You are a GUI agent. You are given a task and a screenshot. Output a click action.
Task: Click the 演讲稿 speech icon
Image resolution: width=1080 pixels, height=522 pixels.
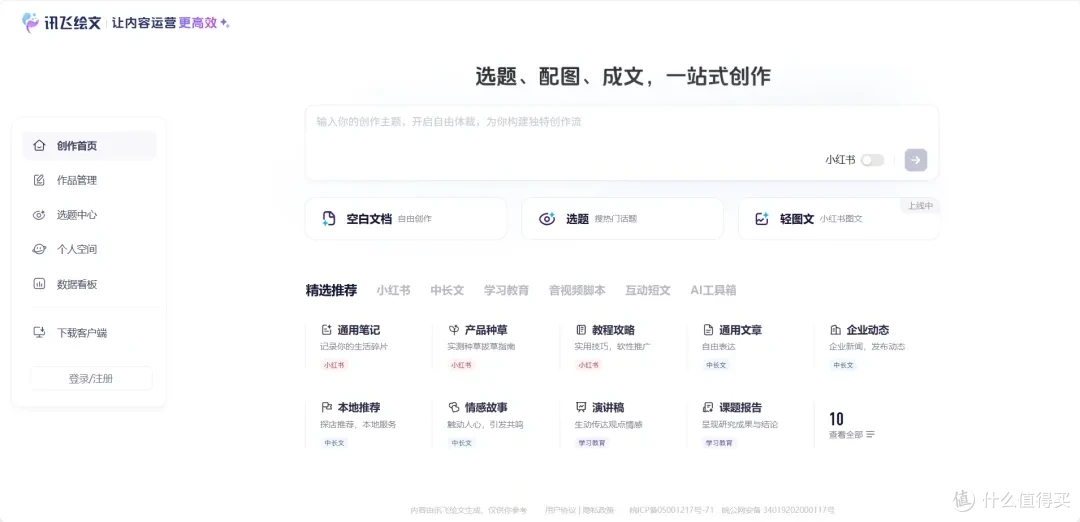point(581,407)
